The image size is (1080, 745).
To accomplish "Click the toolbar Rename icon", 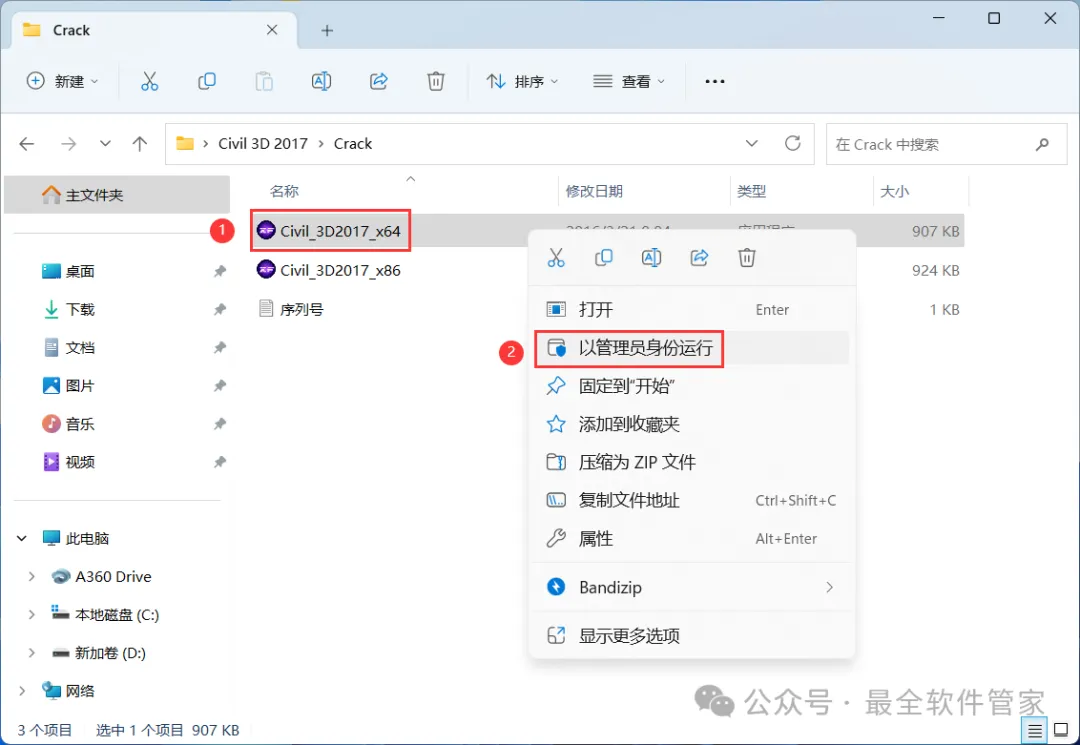I will pyautogui.click(x=321, y=81).
